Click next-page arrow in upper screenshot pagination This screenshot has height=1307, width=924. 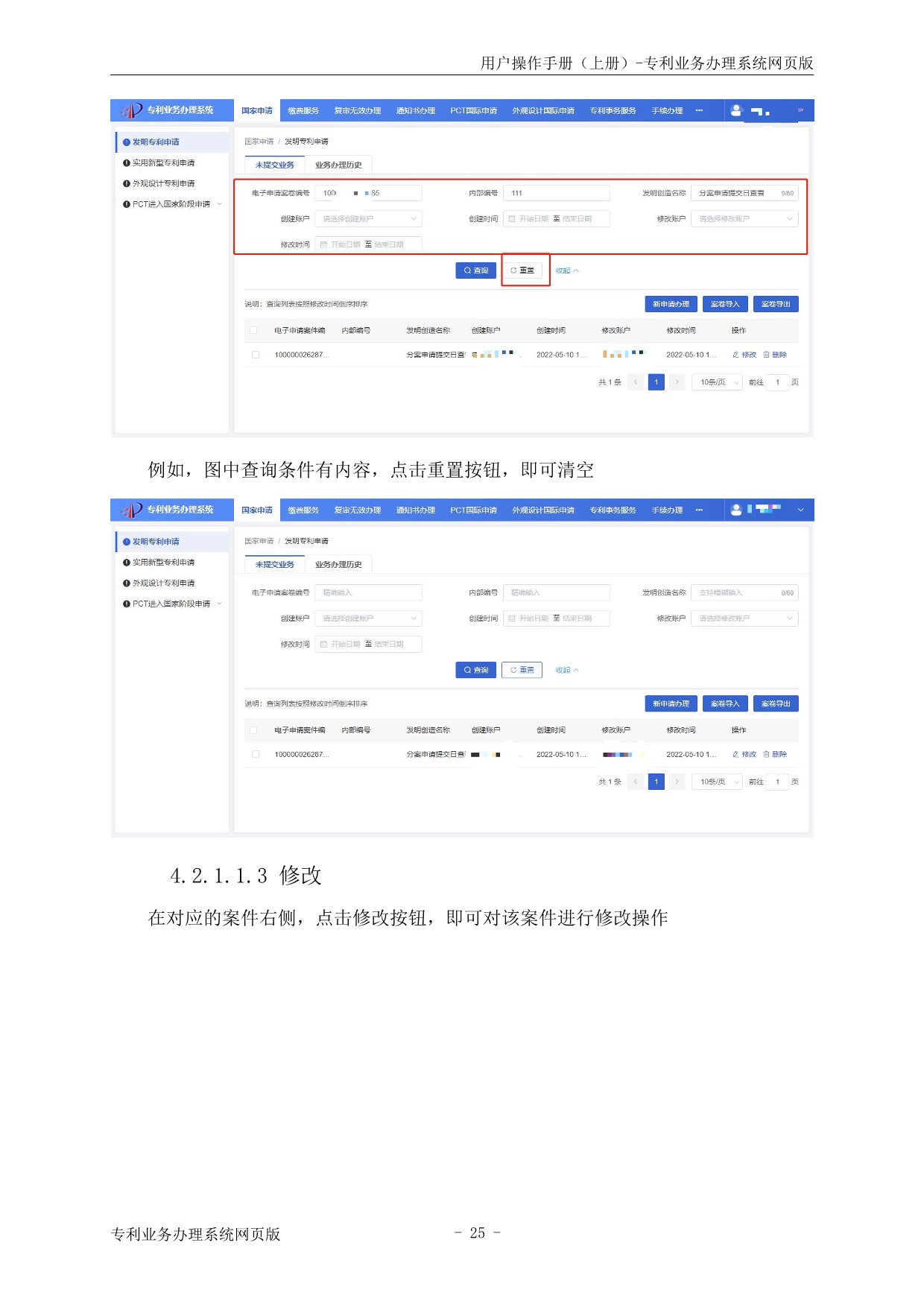click(677, 382)
